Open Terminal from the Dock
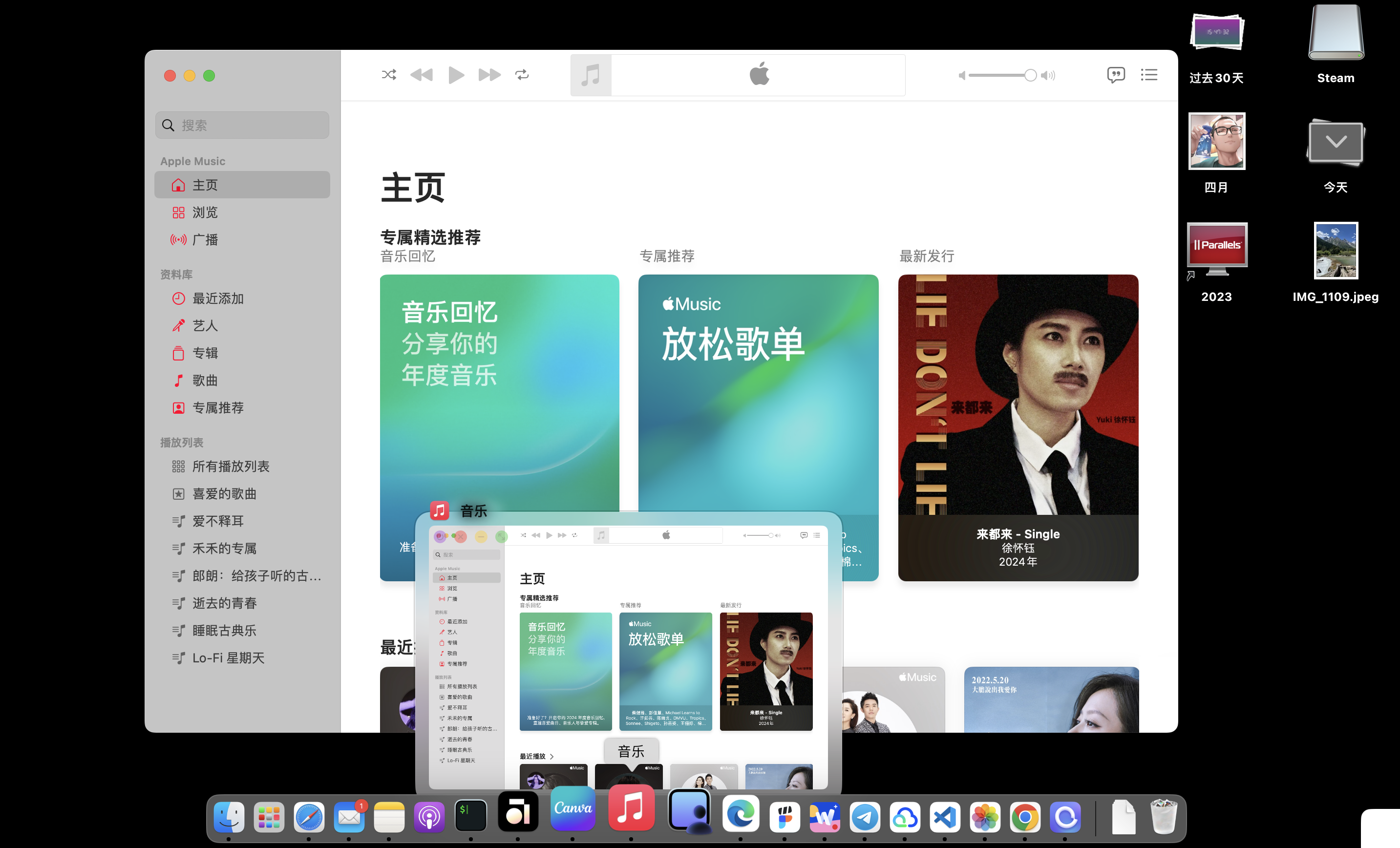The image size is (1400, 848). [x=470, y=816]
